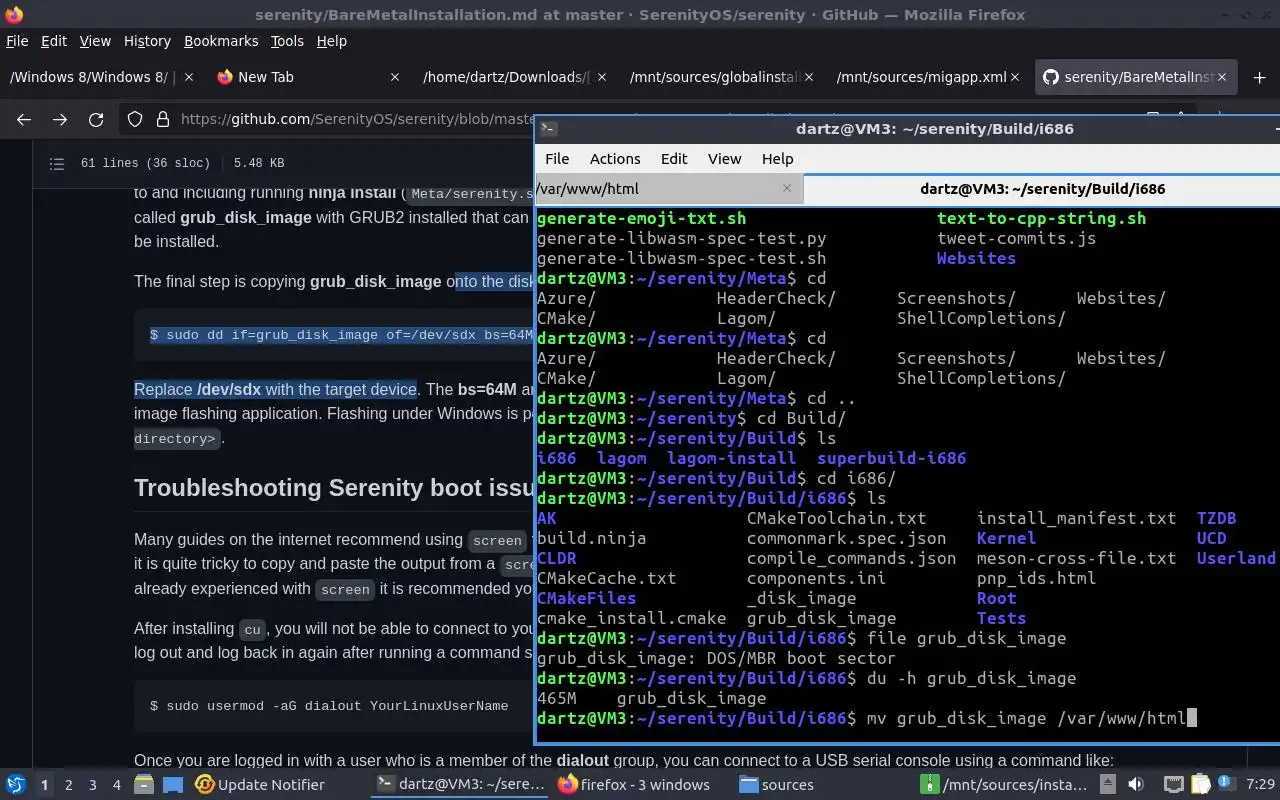Open Firefox's History menu
1280x800 pixels.
click(x=147, y=41)
